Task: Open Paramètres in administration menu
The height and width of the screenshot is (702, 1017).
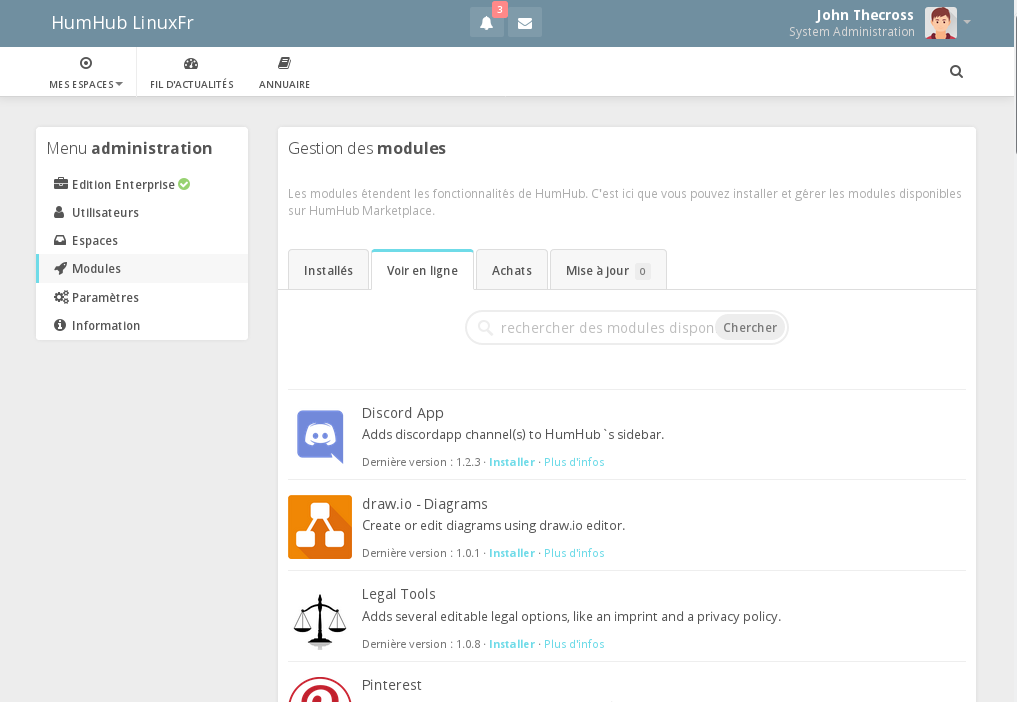Action: point(105,298)
